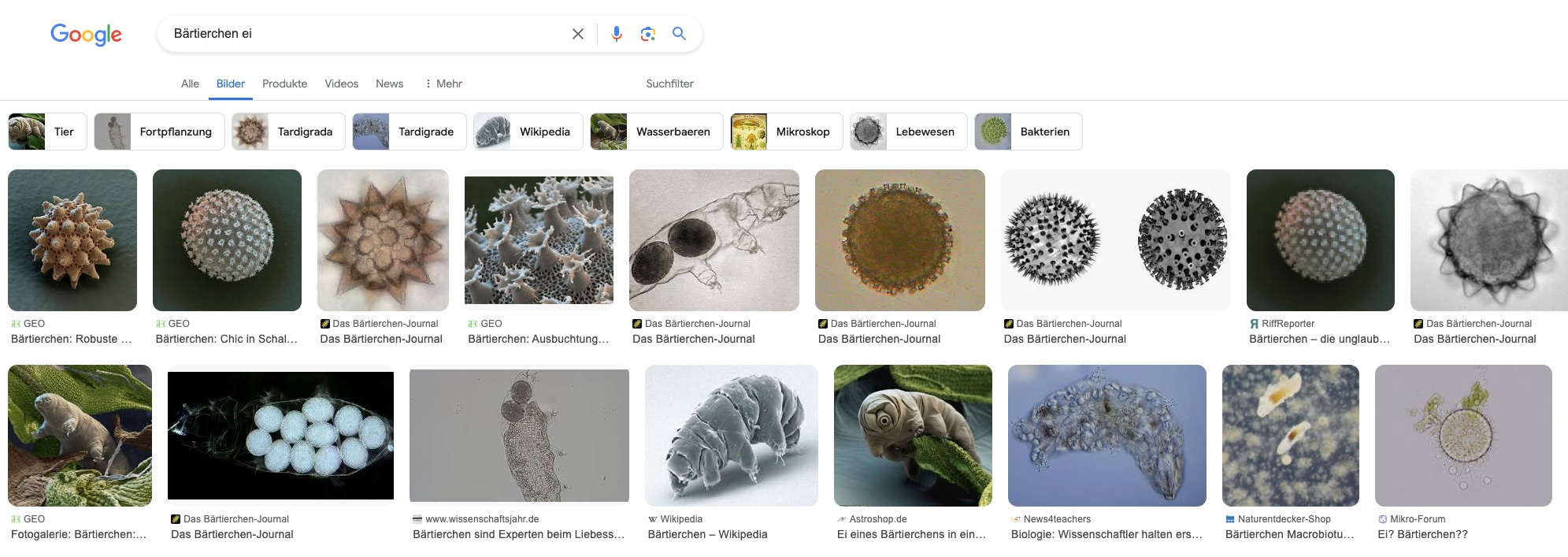Open the Wikipedia grey tardigrade image

[732, 436]
